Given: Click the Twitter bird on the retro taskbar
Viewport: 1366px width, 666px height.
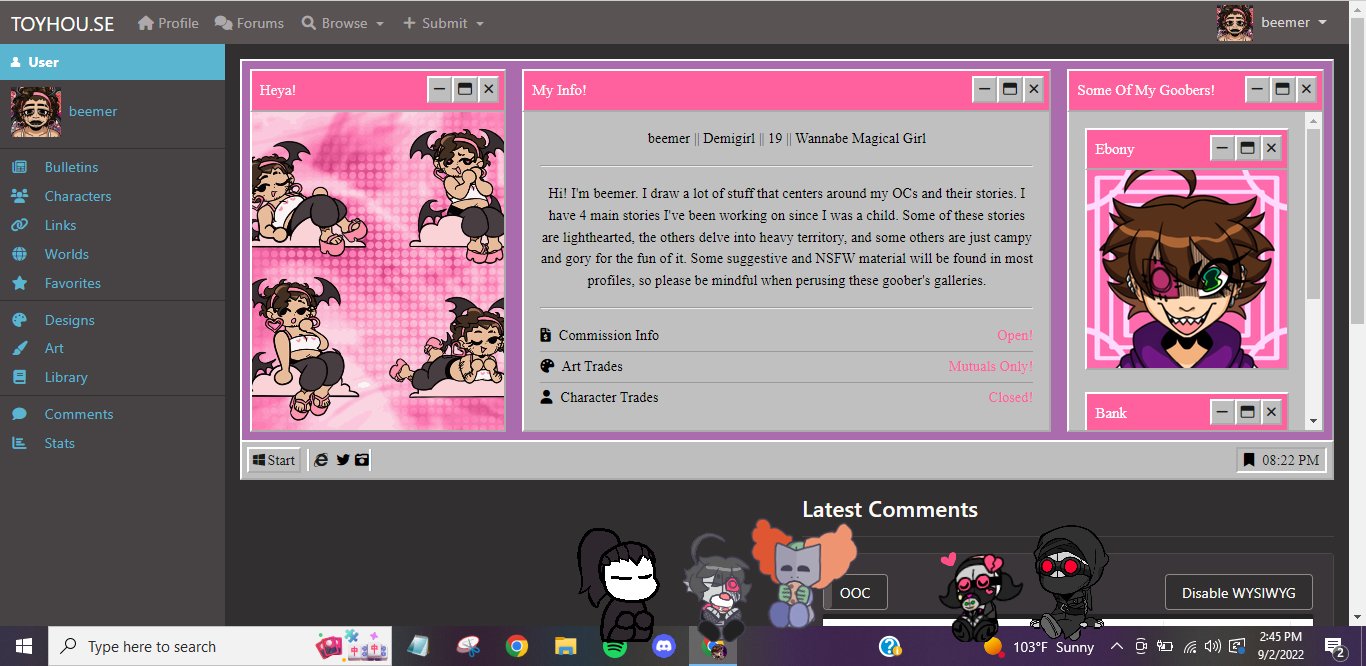Looking at the screenshot, I should pos(342,459).
